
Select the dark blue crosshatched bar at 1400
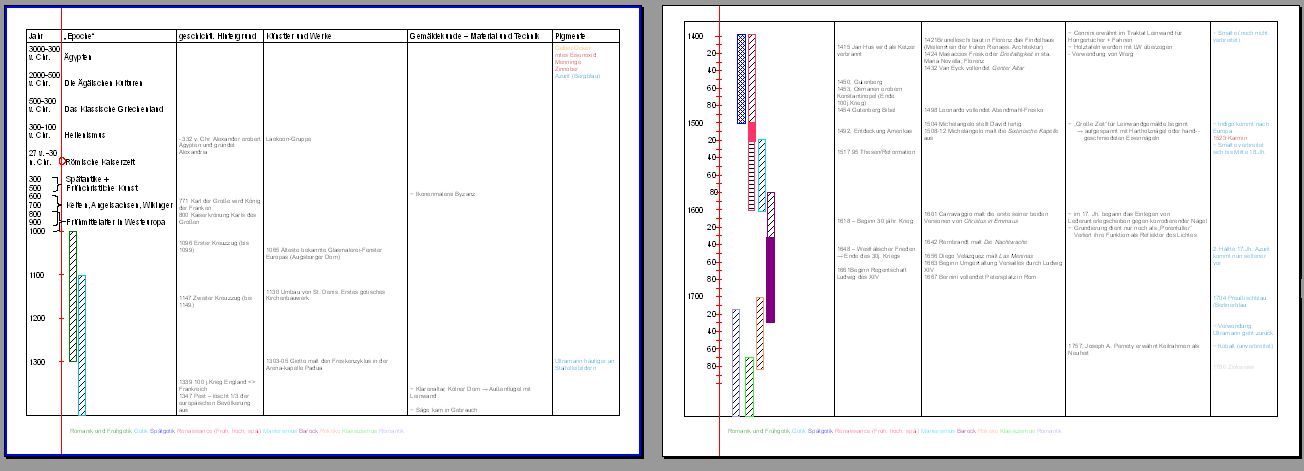pyautogui.click(x=741, y=78)
